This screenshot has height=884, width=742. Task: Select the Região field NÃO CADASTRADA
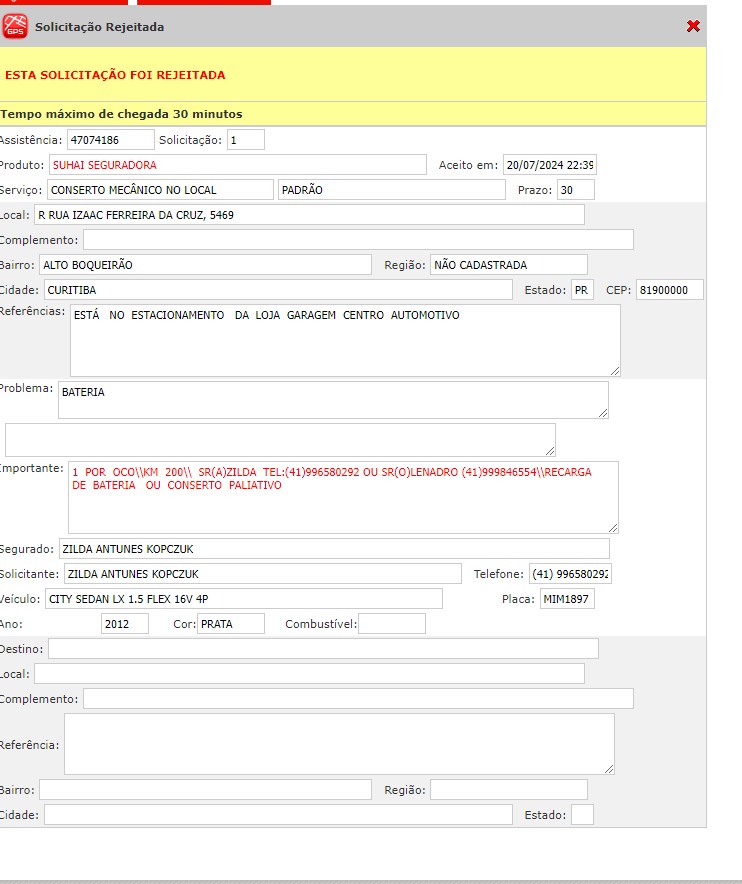pyautogui.click(x=509, y=265)
